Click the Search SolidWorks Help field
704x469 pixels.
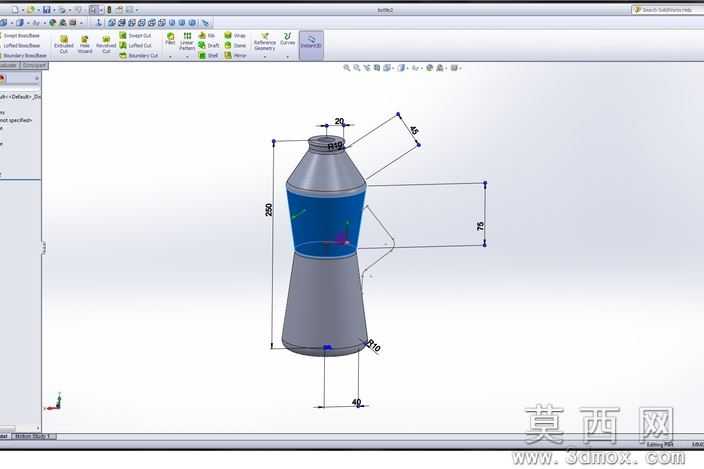pos(667,10)
